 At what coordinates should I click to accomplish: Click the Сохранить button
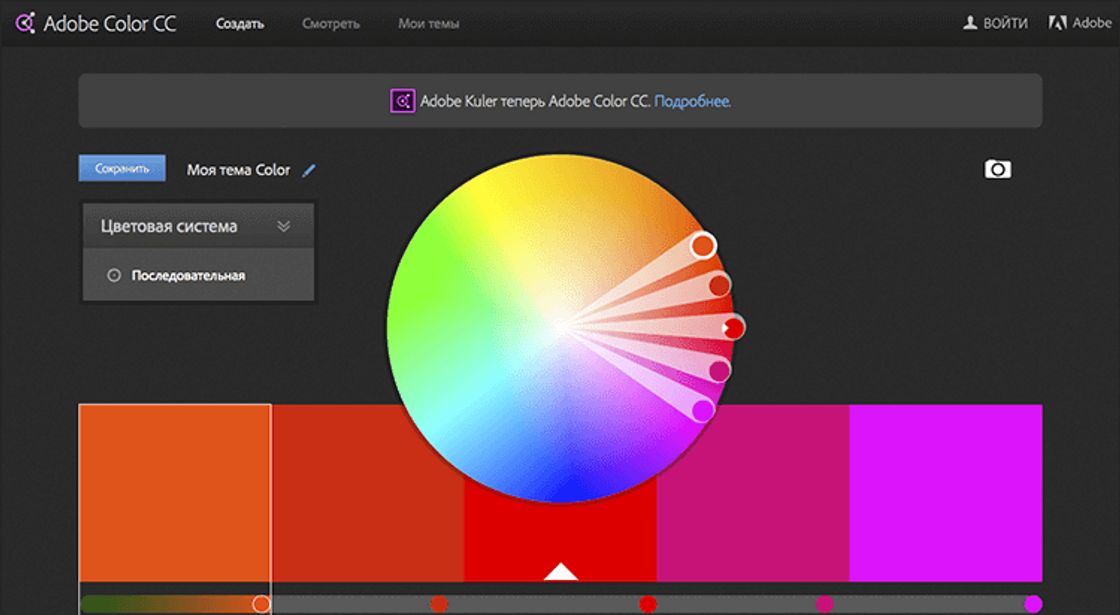coord(122,169)
